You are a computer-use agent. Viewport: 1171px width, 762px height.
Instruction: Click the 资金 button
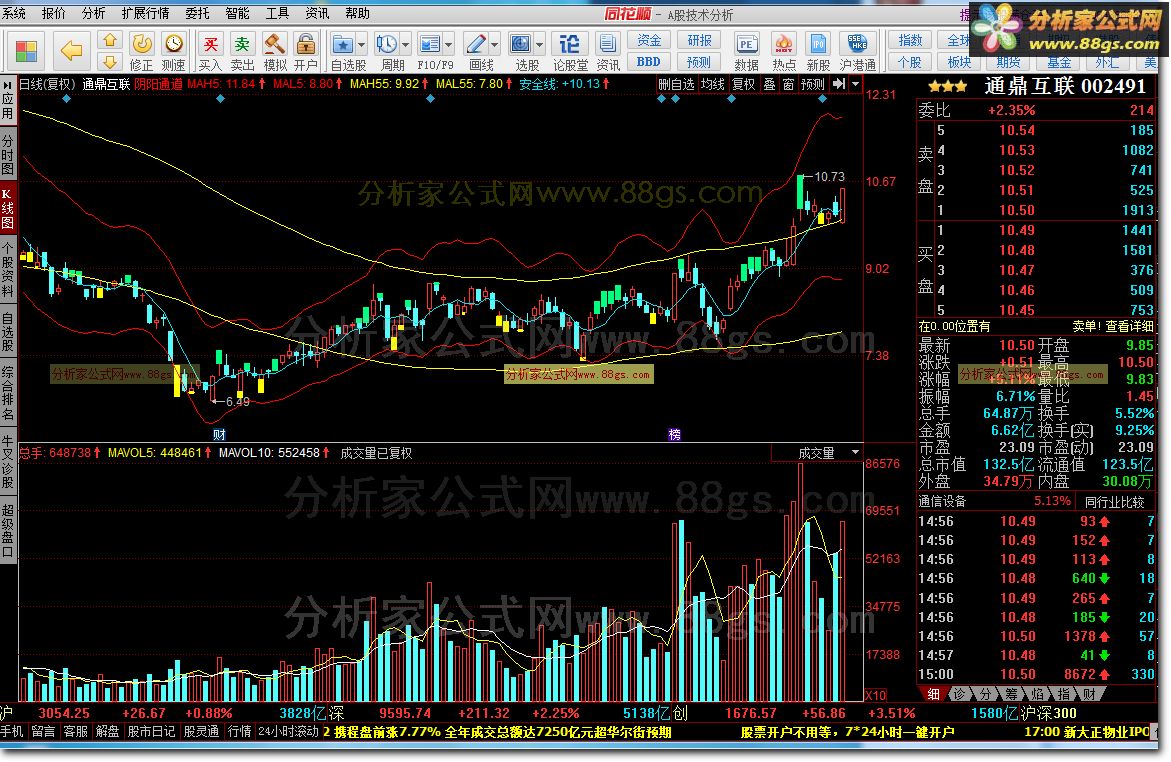649,40
